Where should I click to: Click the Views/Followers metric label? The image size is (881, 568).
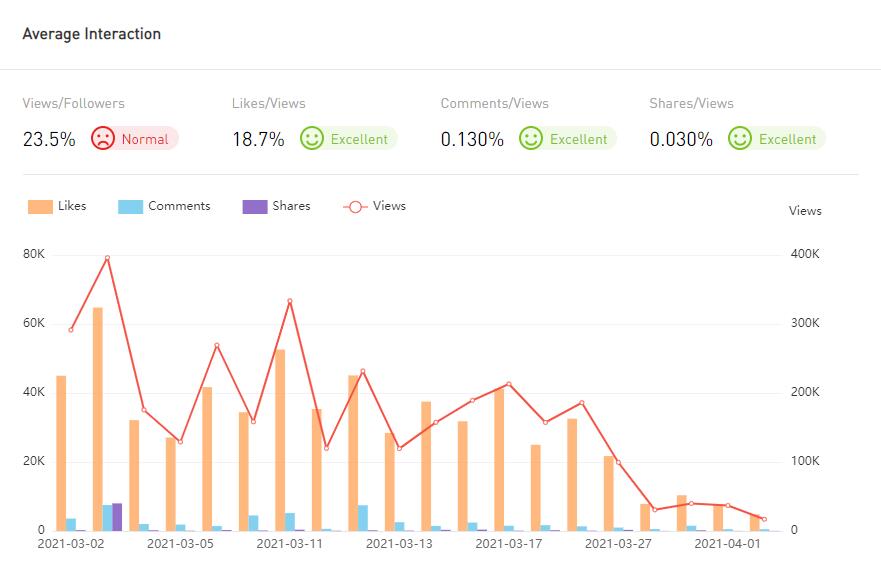tap(73, 103)
